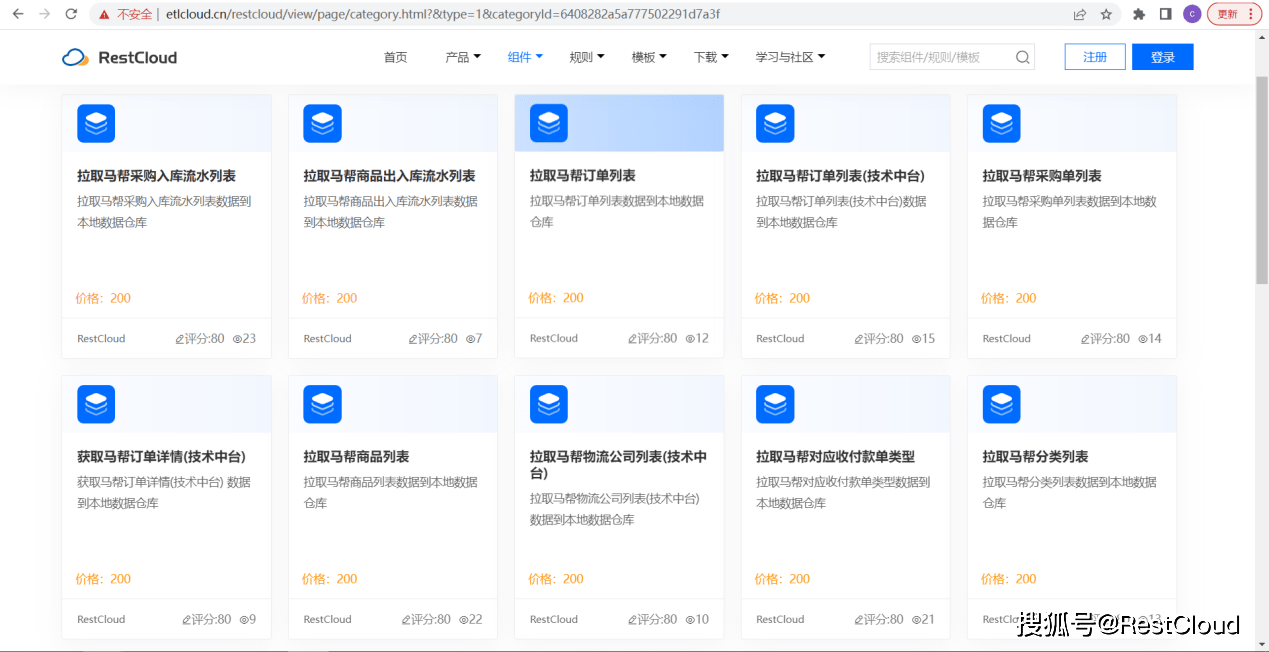Click the stack icon on 获取马帮订单详情(技术中台)
The width and height of the screenshot is (1269, 652).
pos(96,404)
